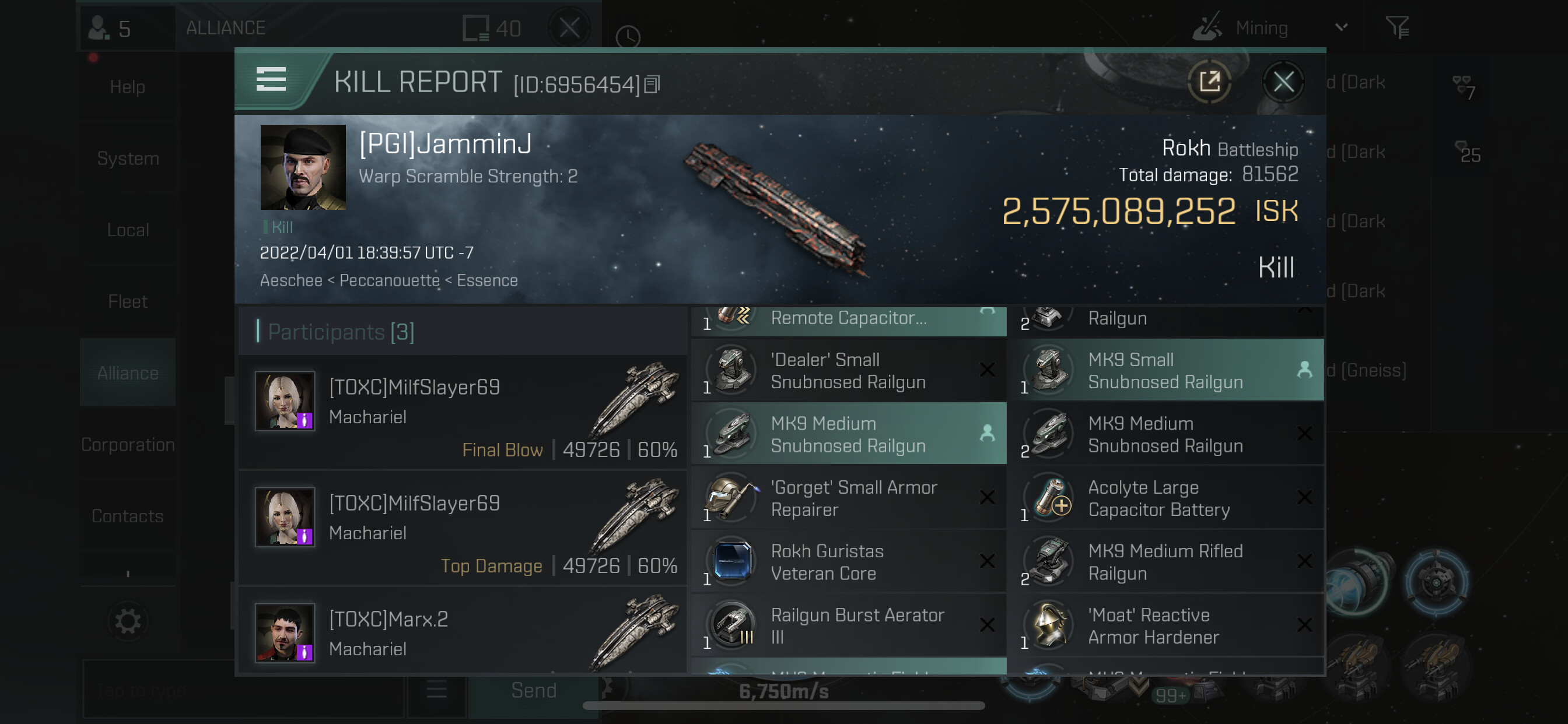Screen dimensions: 1568x724
Task: View JamminJ's character portrait
Action: point(303,167)
